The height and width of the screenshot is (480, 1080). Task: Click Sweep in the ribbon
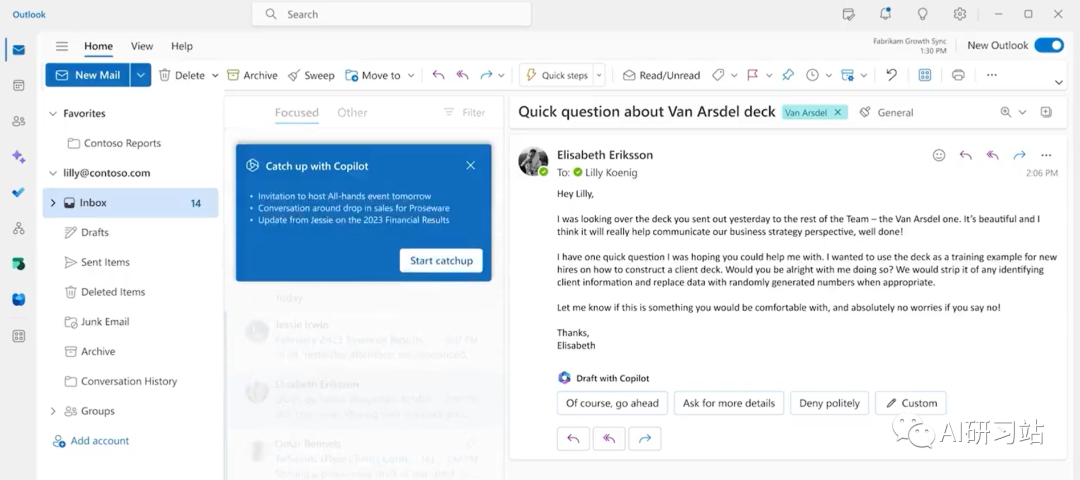311,75
